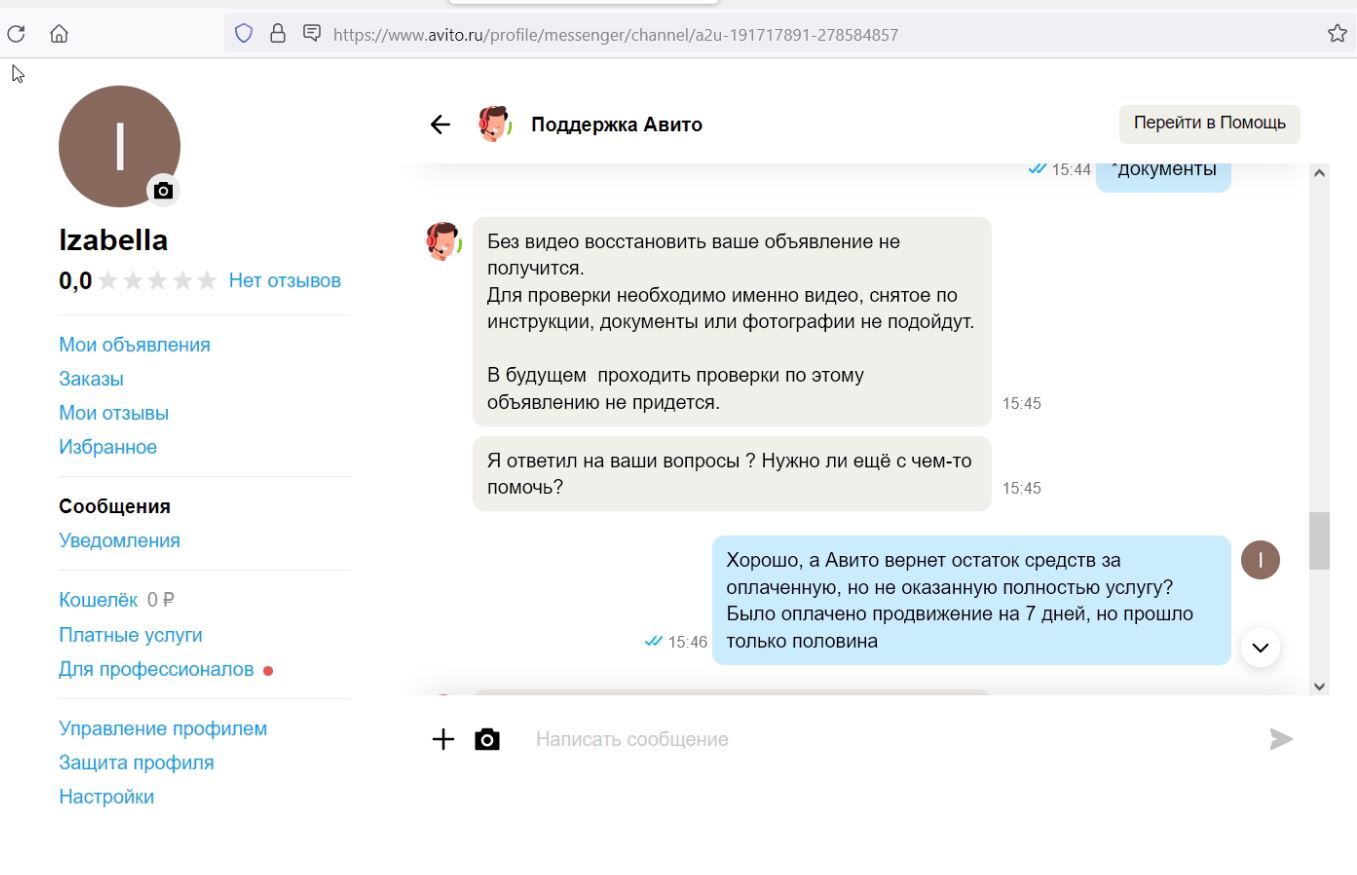
Task: Click the scrollbar down arrow in the chat
Action: [x=1319, y=685]
